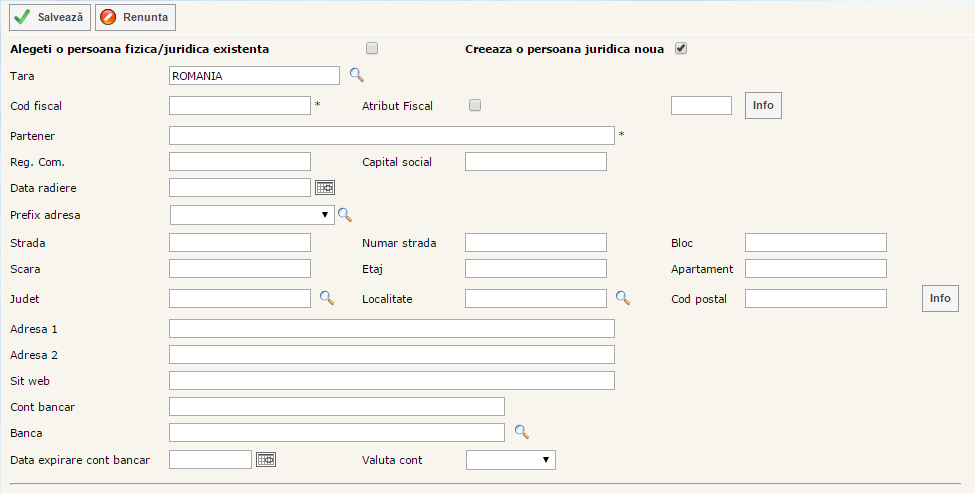
Task: Enable the Atribut Fiscal checkbox
Action: (x=475, y=105)
